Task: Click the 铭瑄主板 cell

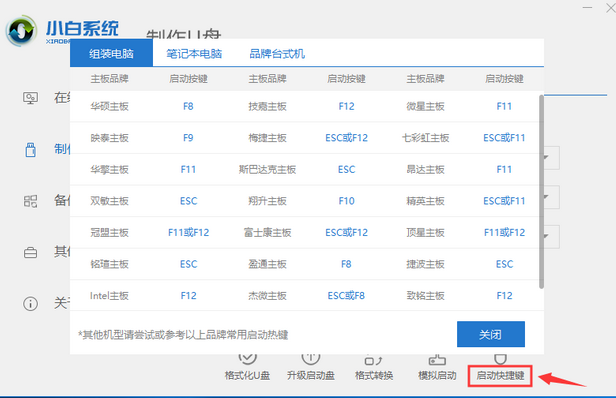Action: [109, 264]
